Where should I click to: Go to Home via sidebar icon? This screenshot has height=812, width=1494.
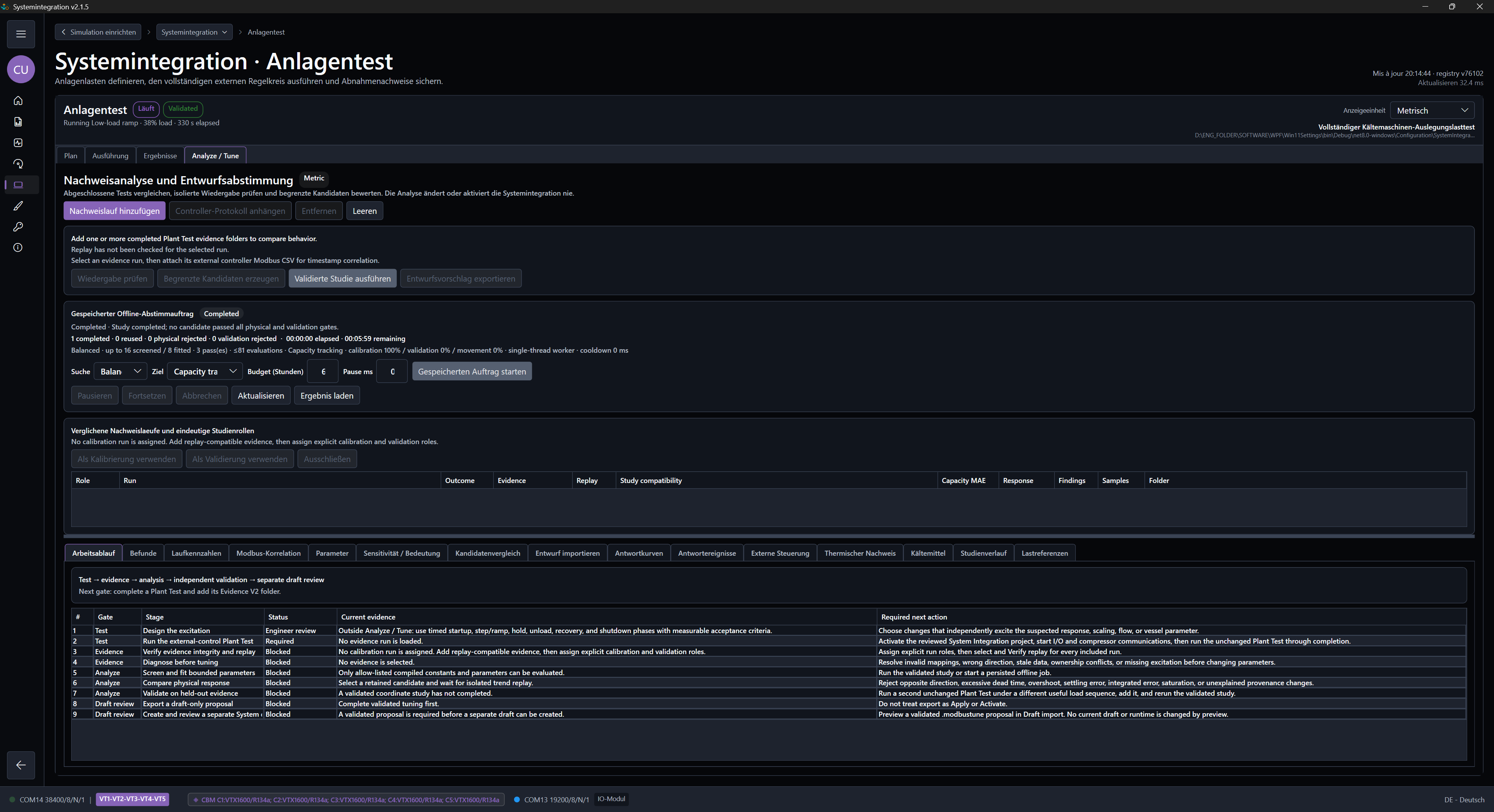tap(18, 101)
